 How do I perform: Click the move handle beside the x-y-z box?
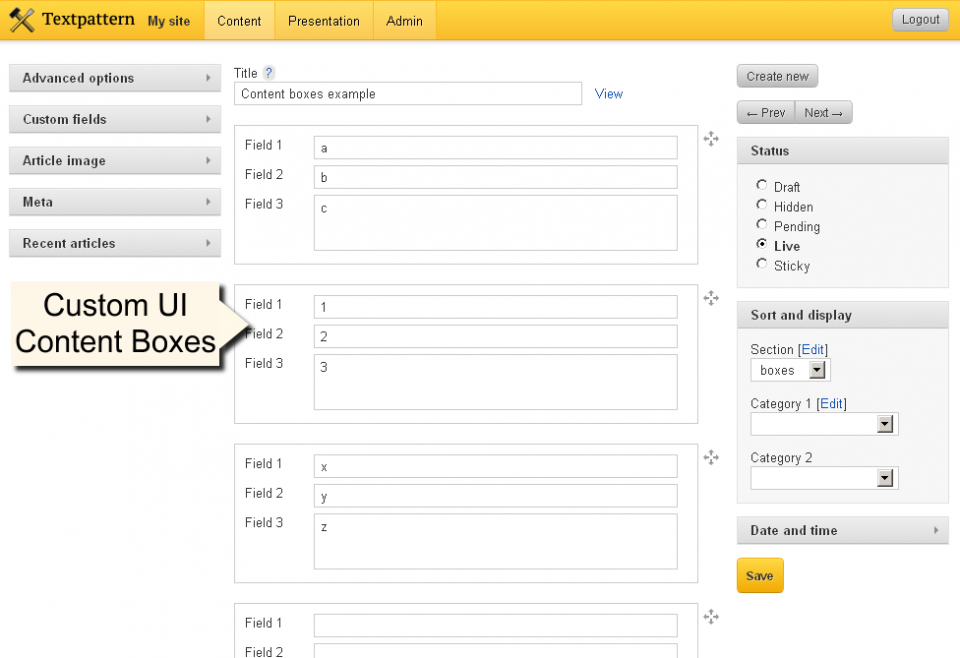pyautogui.click(x=711, y=457)
